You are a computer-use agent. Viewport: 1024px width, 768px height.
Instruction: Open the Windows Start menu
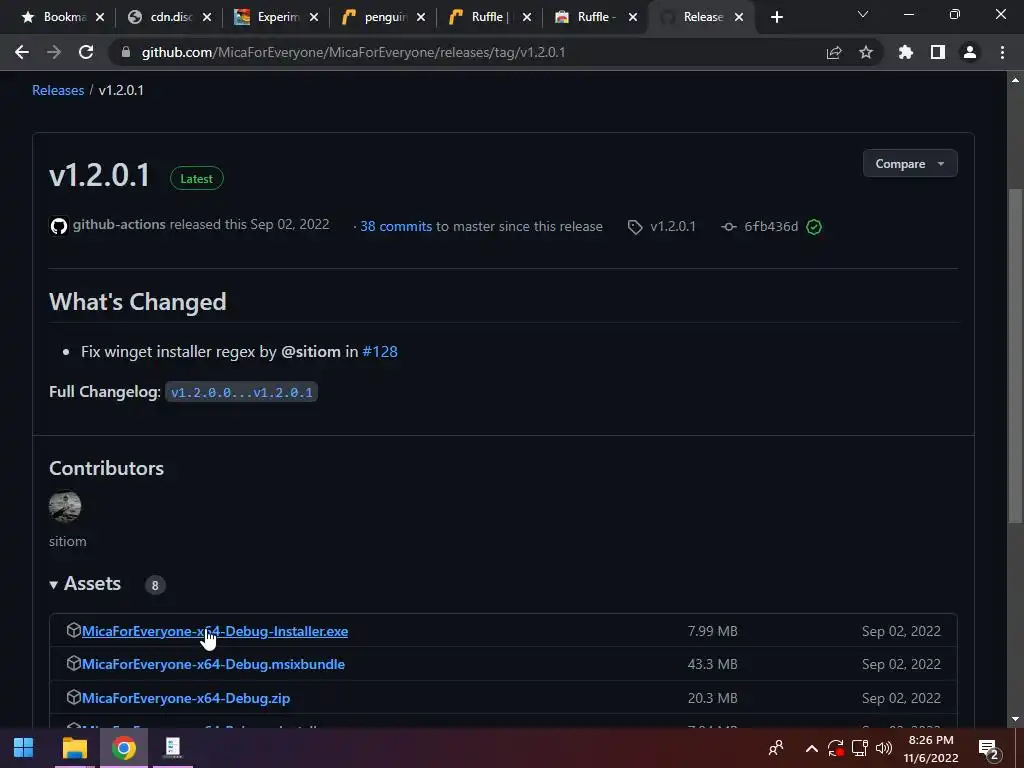coord(24,747)
